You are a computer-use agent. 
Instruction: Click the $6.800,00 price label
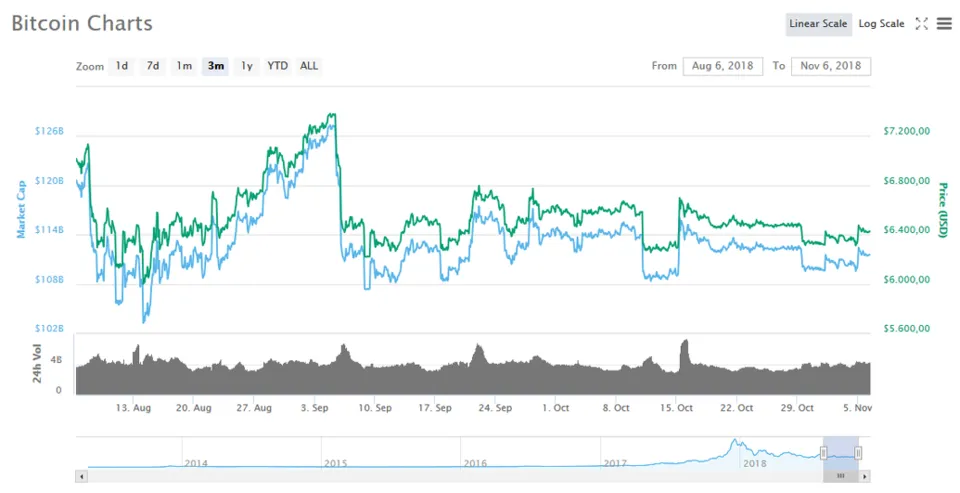click(906, 181)
